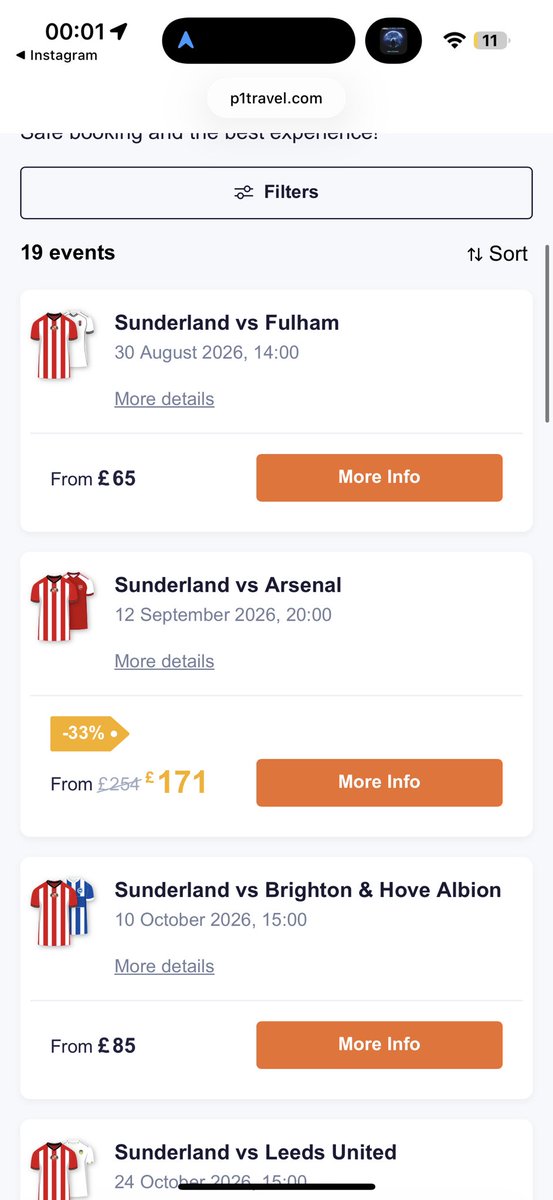Tap the p1travel.com address bar

click(276, 98)
